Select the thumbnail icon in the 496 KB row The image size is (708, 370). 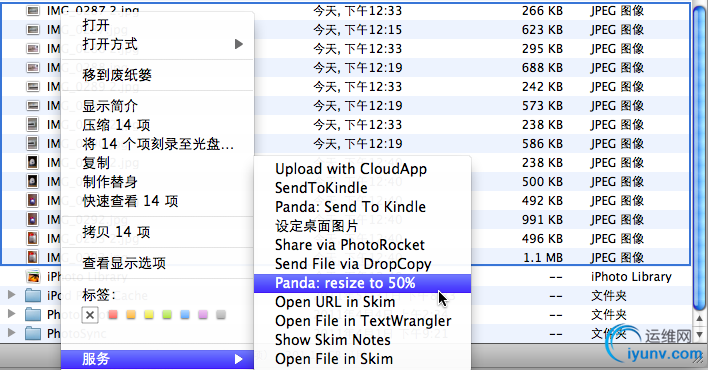tap(33, 238)
